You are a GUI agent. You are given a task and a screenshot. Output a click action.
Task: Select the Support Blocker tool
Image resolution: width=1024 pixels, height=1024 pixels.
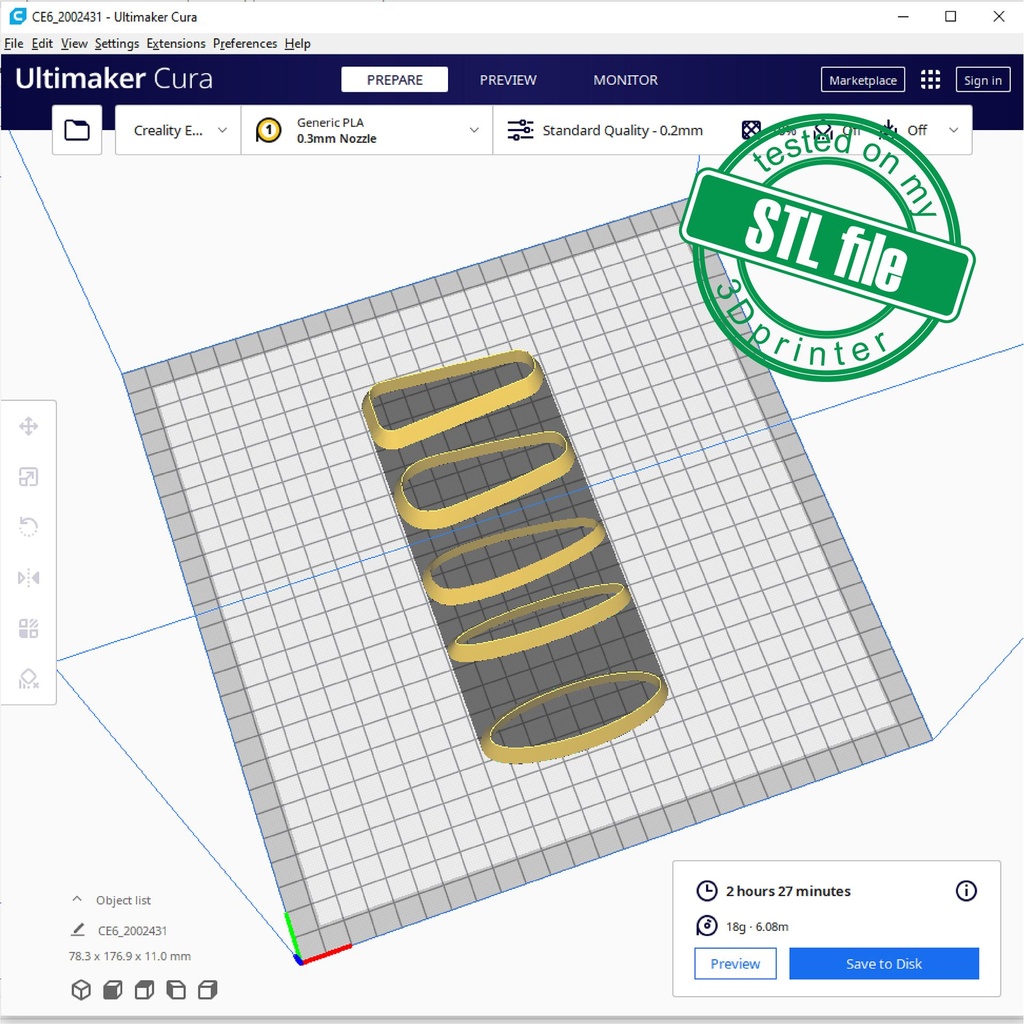click(28, 680)
